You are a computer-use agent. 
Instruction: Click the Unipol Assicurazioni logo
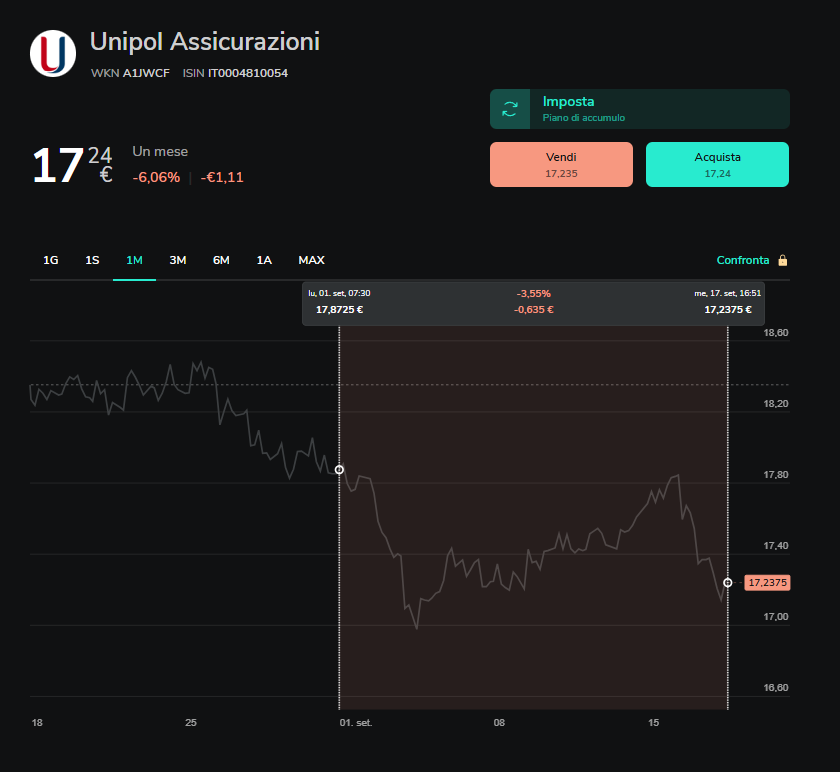point(53,54)
